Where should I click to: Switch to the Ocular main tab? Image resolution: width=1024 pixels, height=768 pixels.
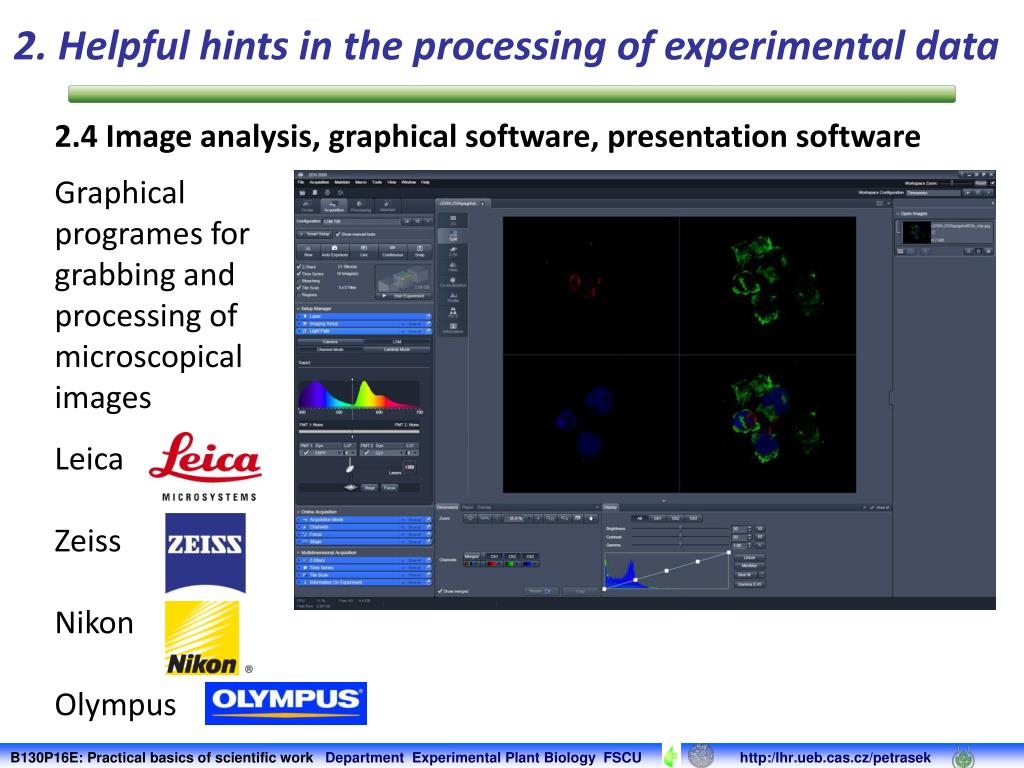pos(307,206)
